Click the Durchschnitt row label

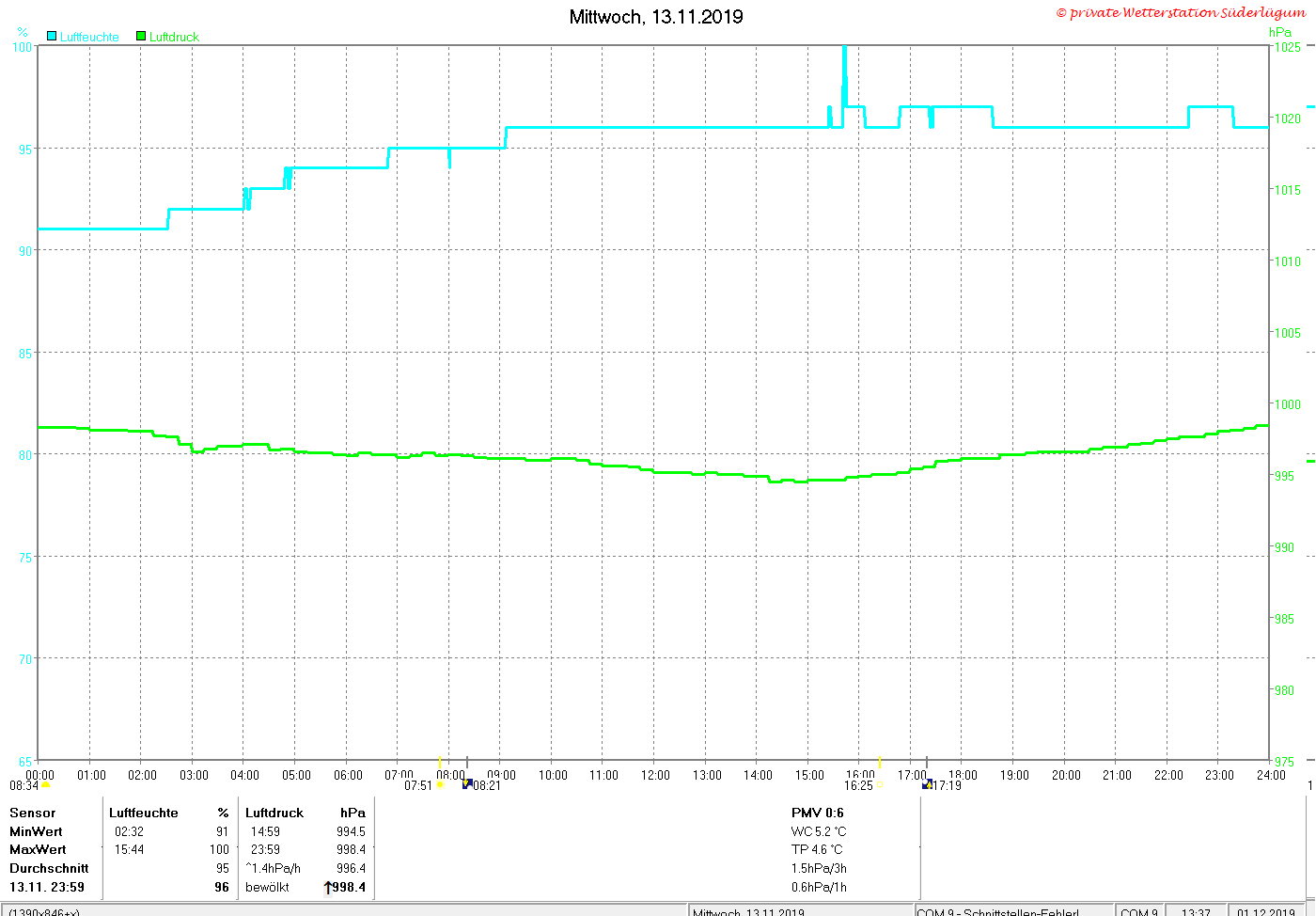(x=49, y=868)
